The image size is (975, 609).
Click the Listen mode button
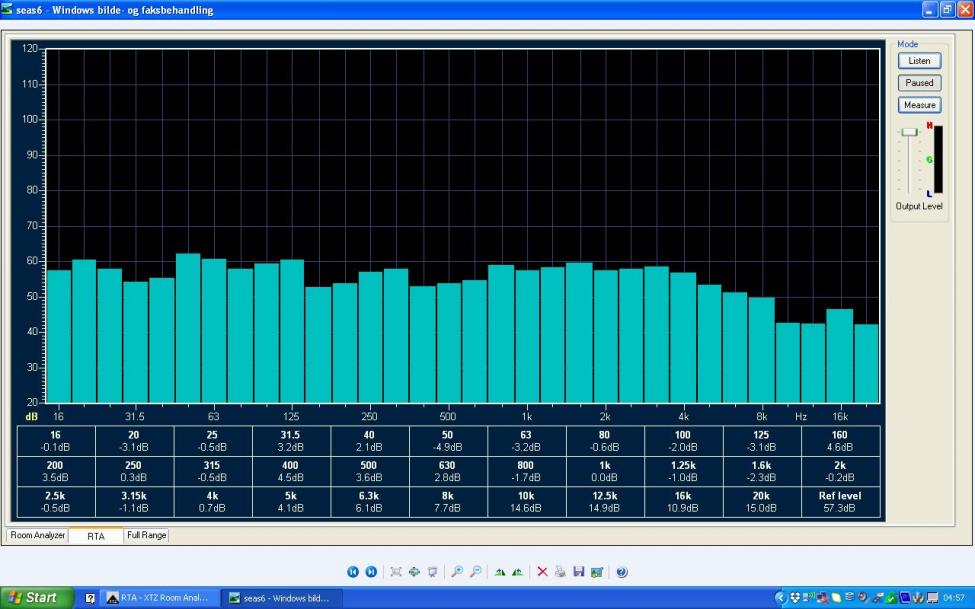[x=919, y=60]
